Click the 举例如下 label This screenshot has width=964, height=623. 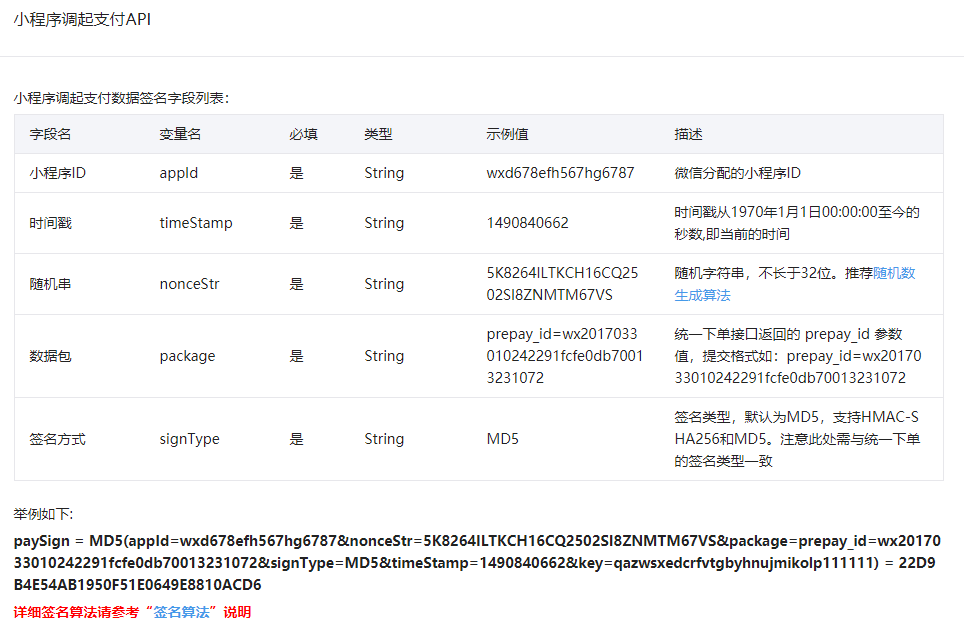(x=43, y=514)
